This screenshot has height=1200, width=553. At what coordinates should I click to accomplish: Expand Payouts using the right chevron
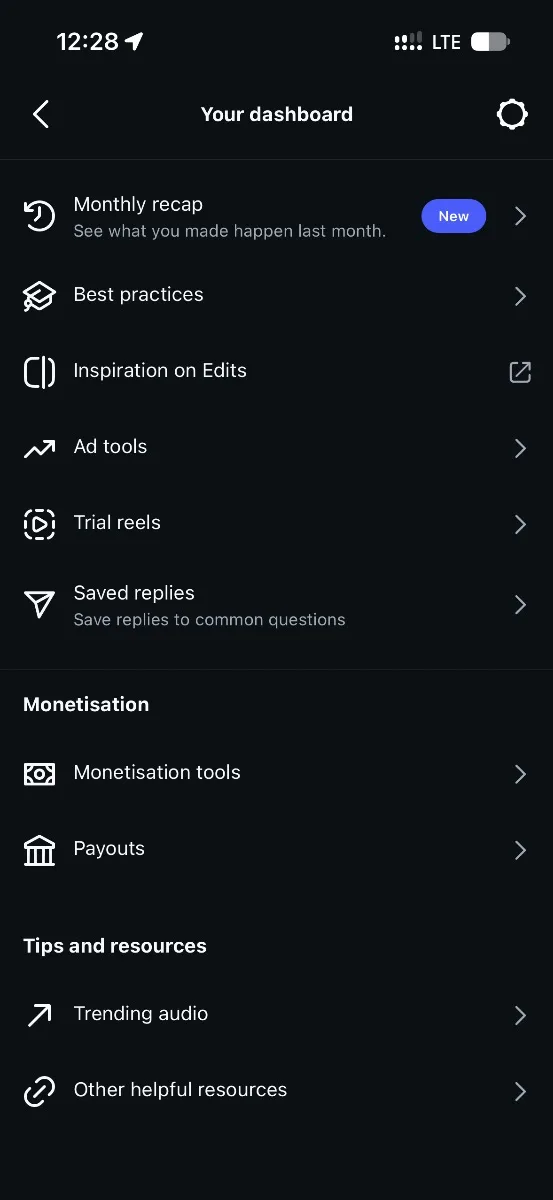coord(520,850)
